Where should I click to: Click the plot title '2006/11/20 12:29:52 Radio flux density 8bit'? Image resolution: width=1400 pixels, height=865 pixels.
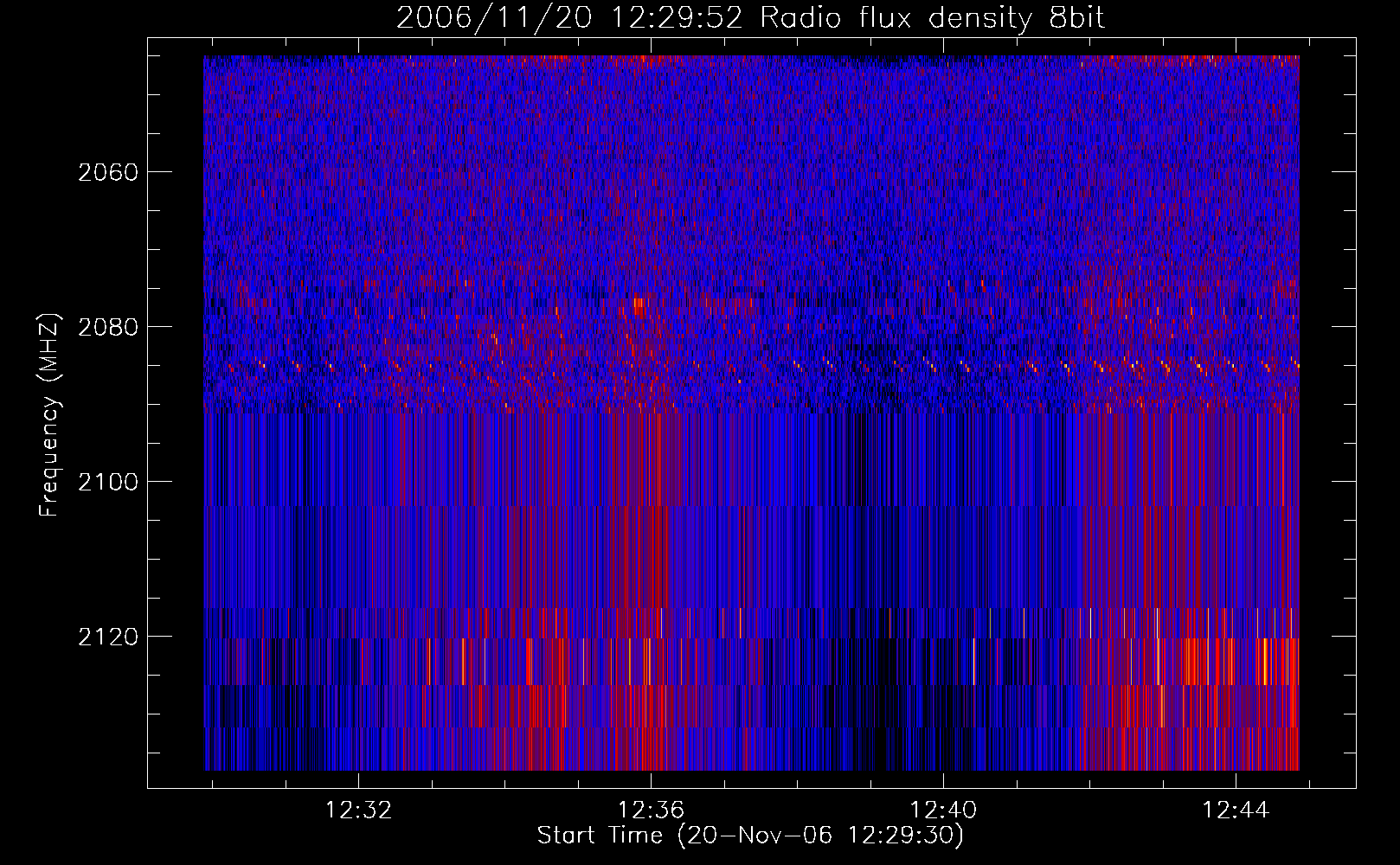[x=751, y=17]
